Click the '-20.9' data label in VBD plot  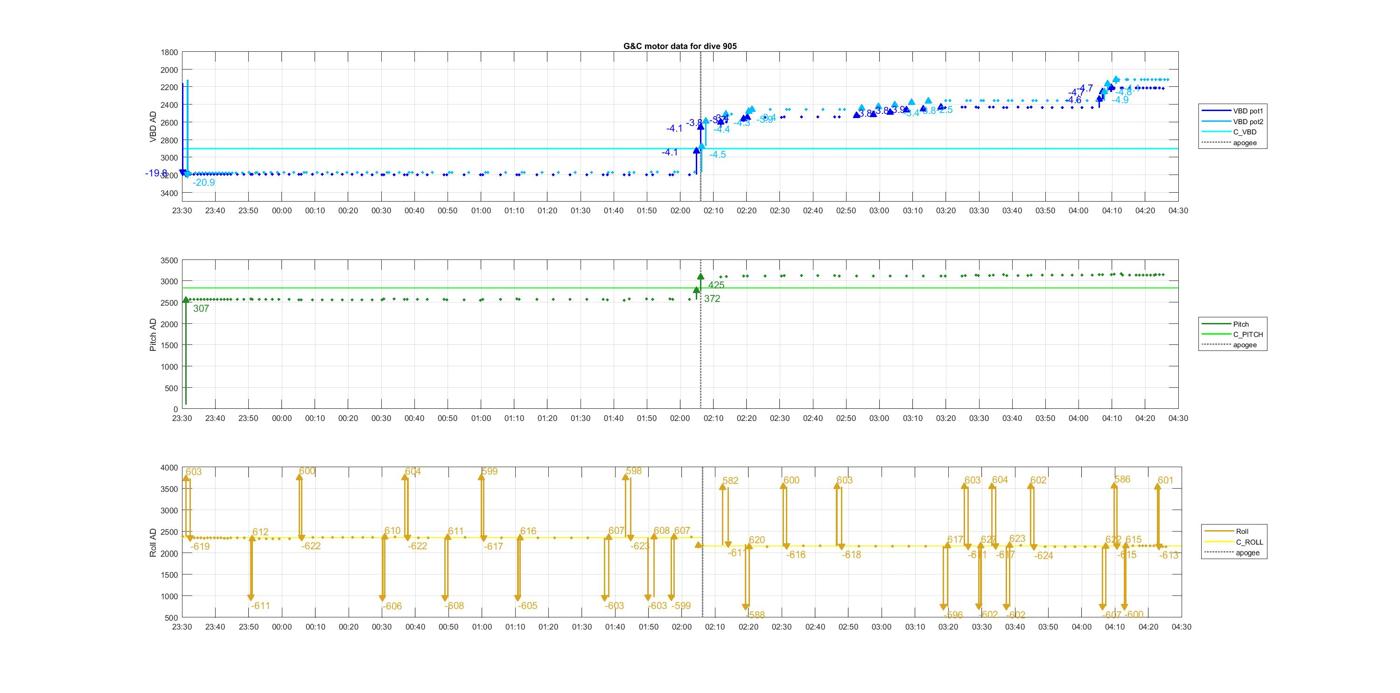(204, 183)
